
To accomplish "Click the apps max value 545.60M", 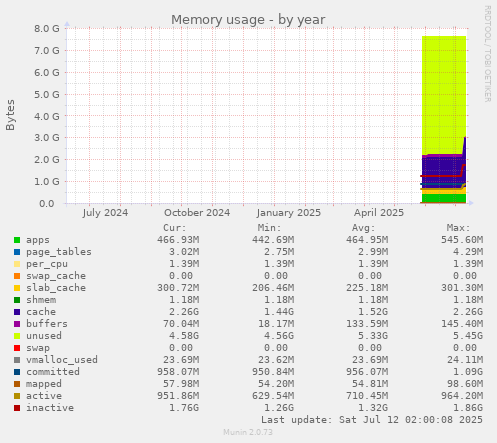I will pyautogui.click(x=462, y=240).
